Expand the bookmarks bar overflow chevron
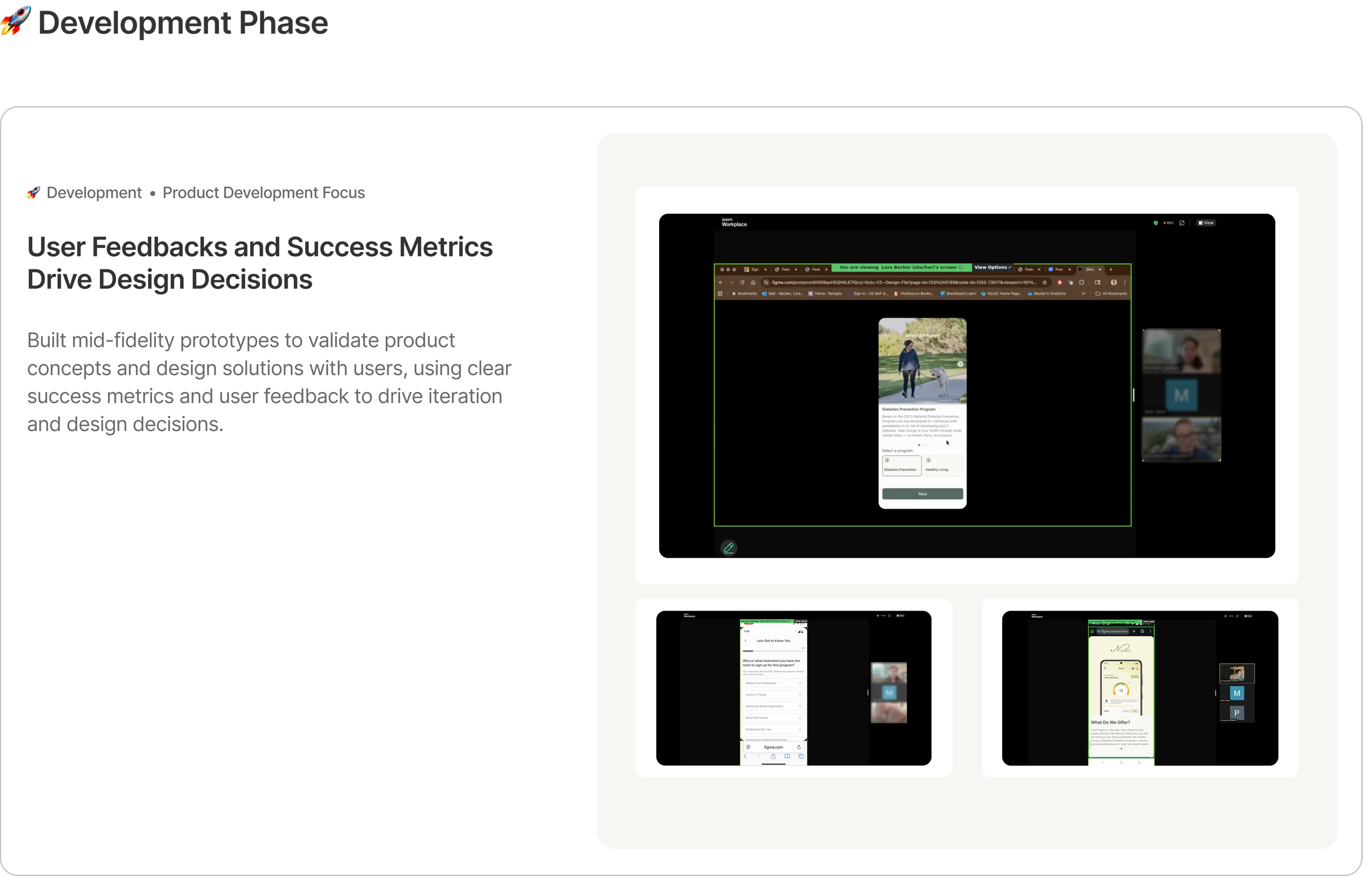 click(x=1083, y=294)
